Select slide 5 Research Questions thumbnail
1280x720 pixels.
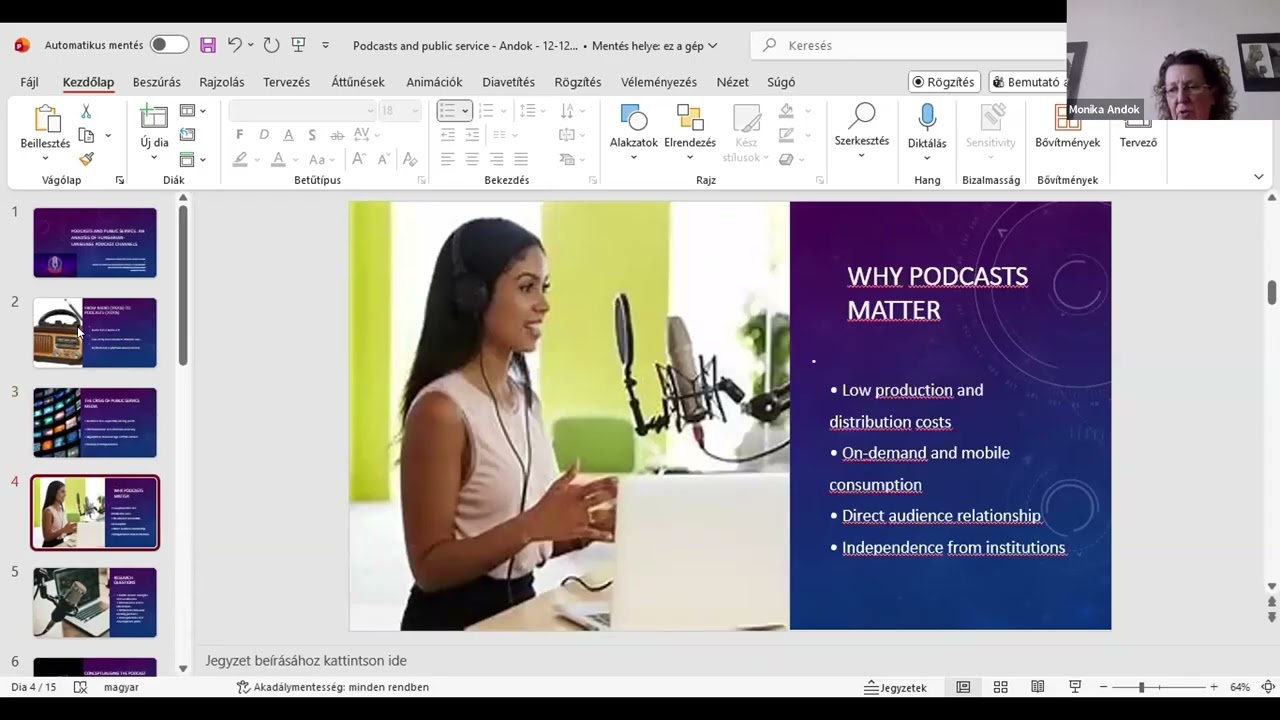tap(95, 603)
